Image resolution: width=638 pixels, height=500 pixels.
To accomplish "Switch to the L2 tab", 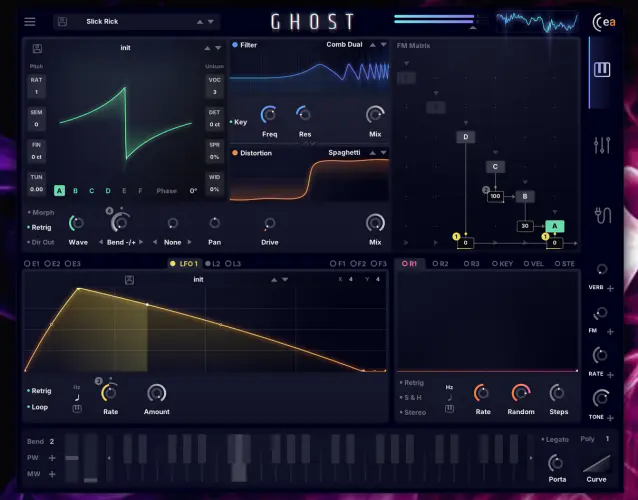I will pos(213,264).
